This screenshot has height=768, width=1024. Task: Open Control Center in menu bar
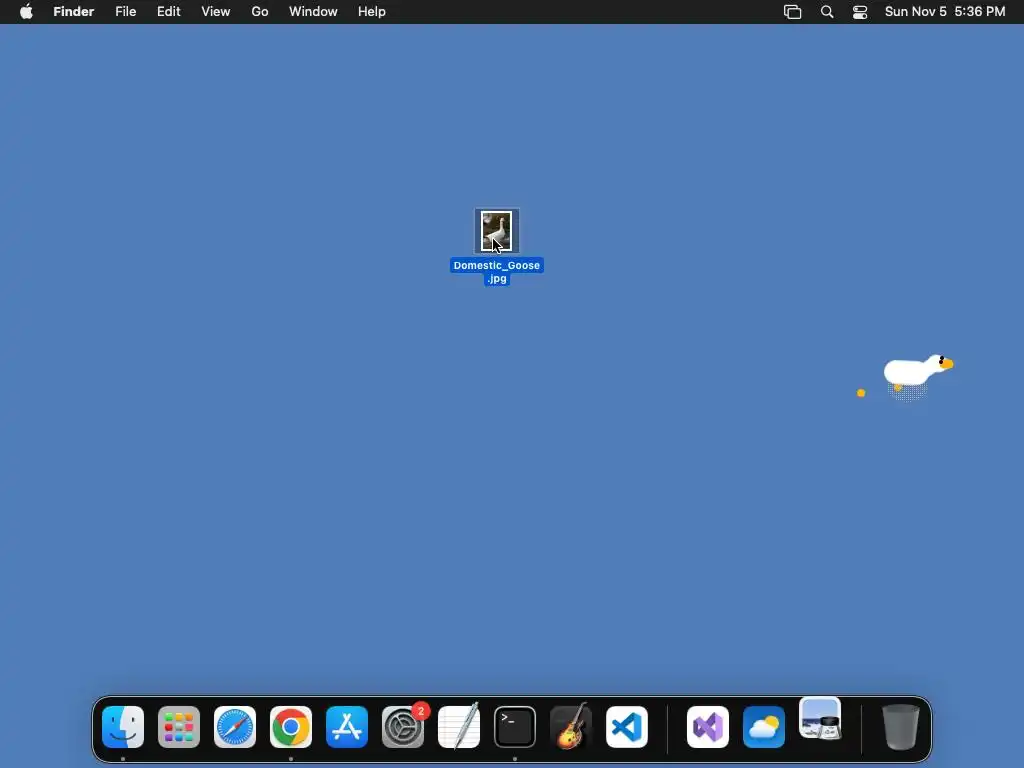point(860,12)
